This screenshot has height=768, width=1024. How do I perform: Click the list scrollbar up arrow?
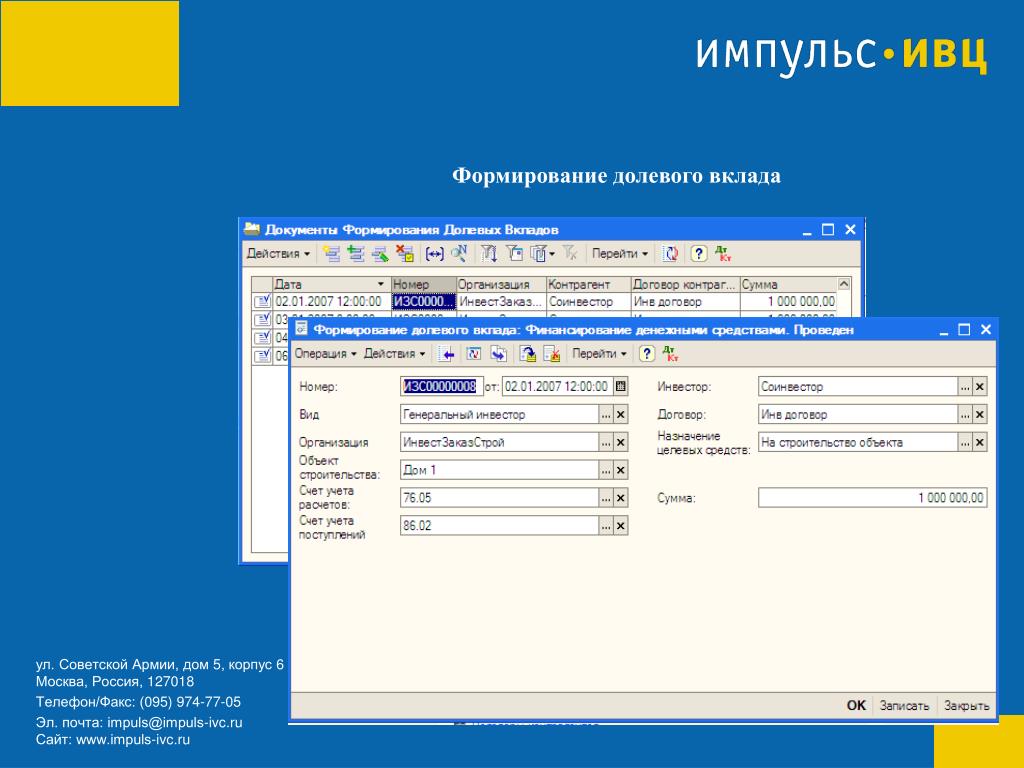pyautogui.click(x=844, y=285)
